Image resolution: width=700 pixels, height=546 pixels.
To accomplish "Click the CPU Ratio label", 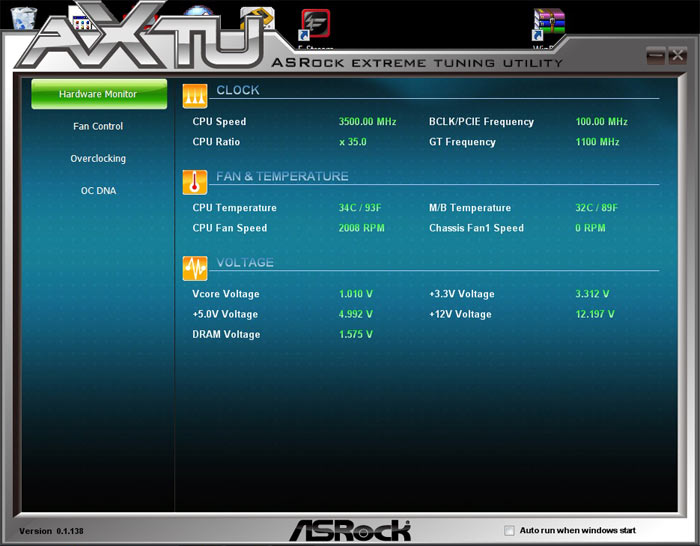I will pyautogui.click(x=216, y=142).
